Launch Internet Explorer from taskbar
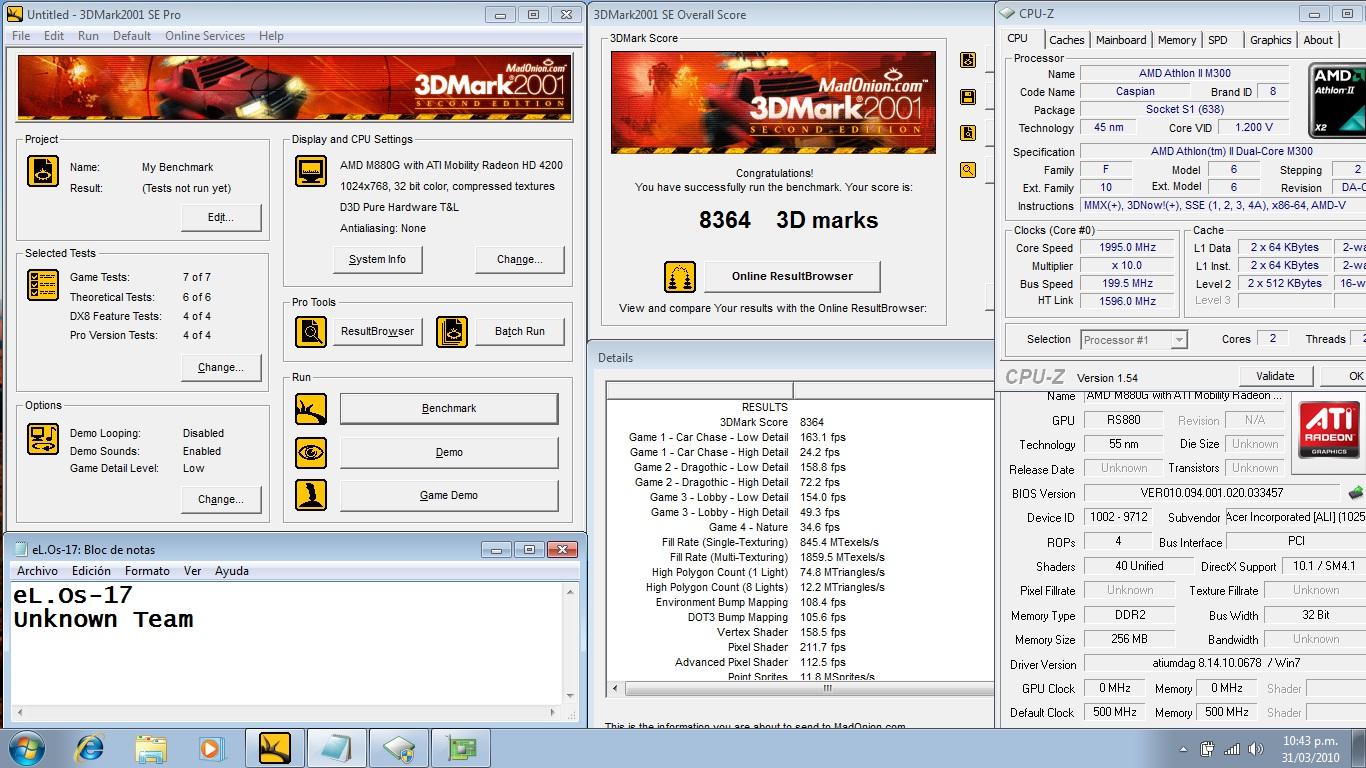Image resolution: width=1366 pixels, height=768 pixels. coord(91,748)
